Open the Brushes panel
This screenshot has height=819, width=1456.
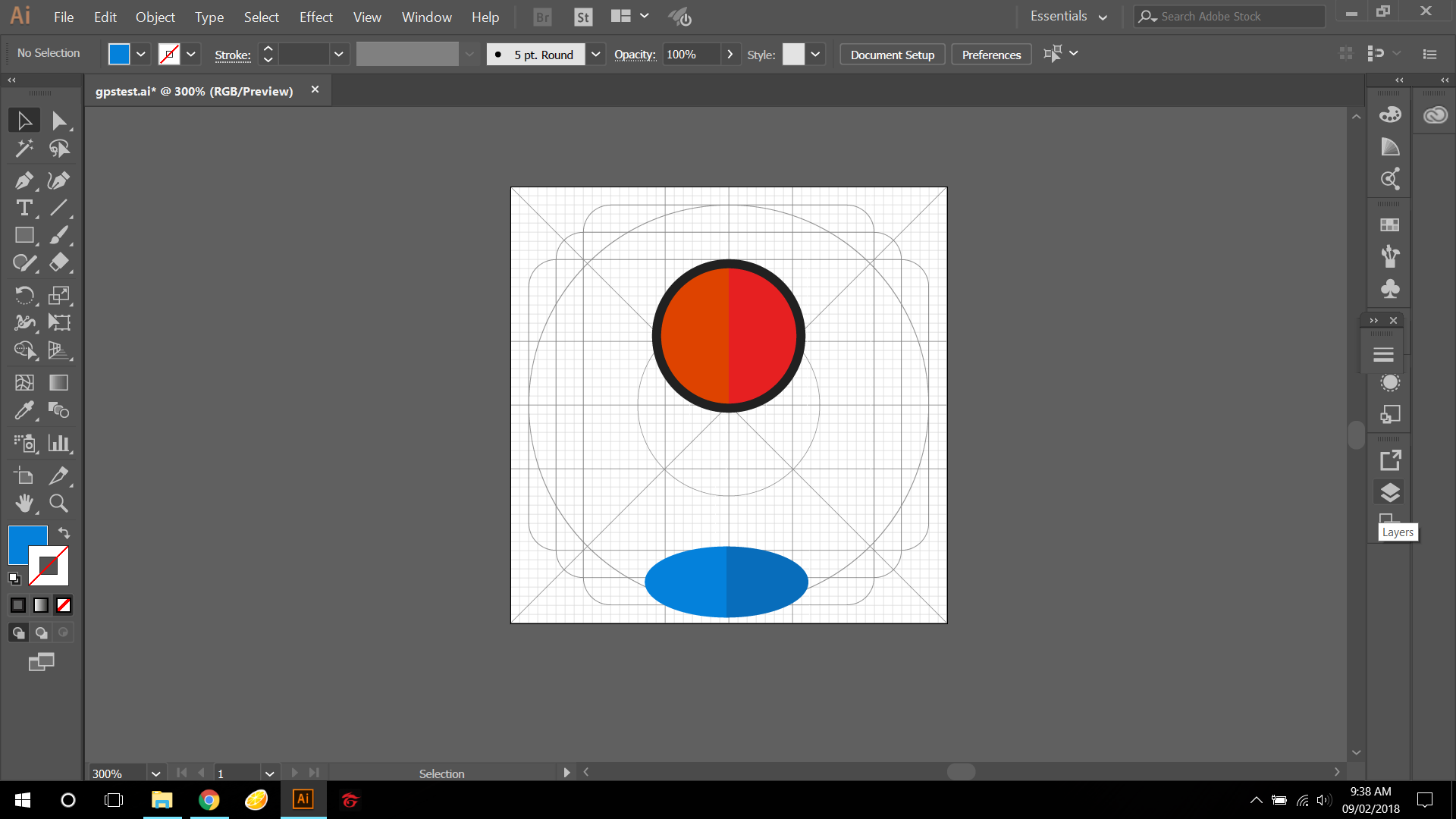(1390, 256)
